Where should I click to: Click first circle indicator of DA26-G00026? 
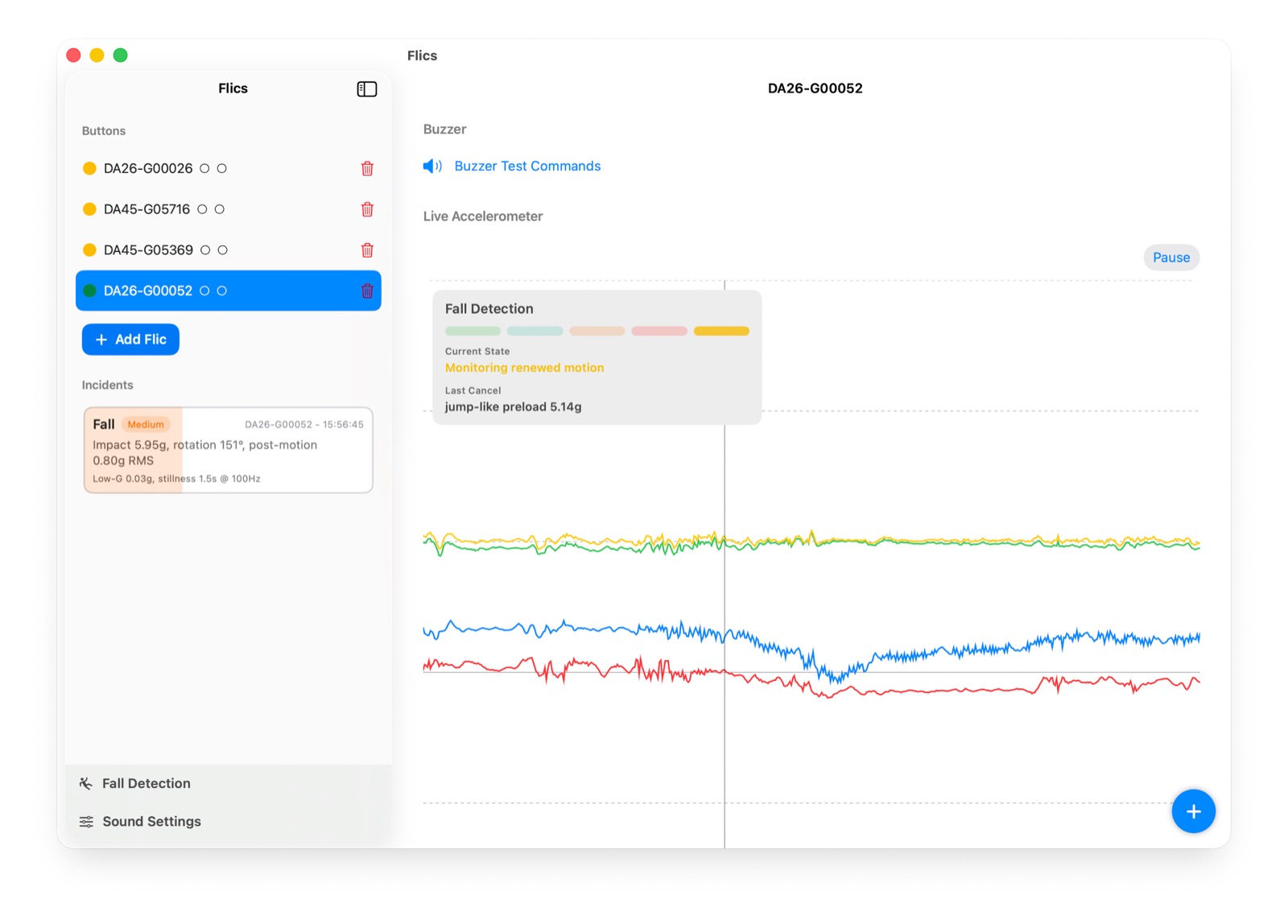point(204,168)
